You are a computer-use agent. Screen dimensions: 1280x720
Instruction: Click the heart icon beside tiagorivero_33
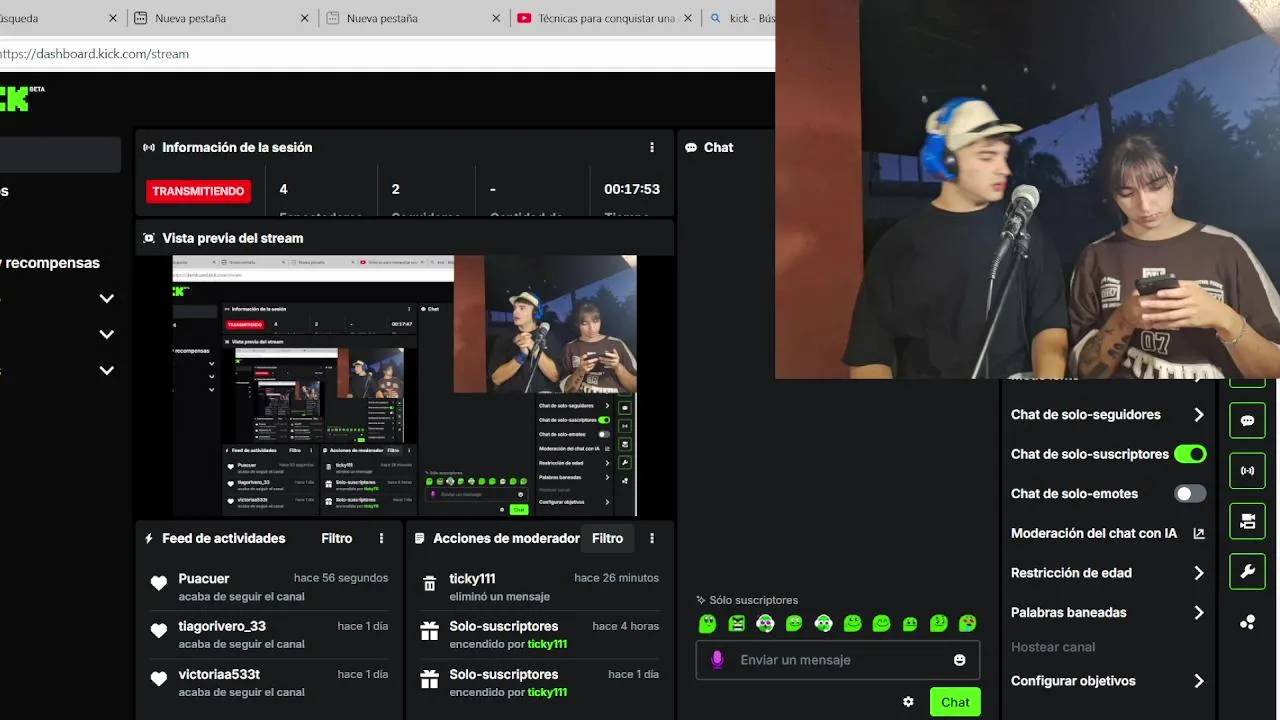click(x=158, y=631)
